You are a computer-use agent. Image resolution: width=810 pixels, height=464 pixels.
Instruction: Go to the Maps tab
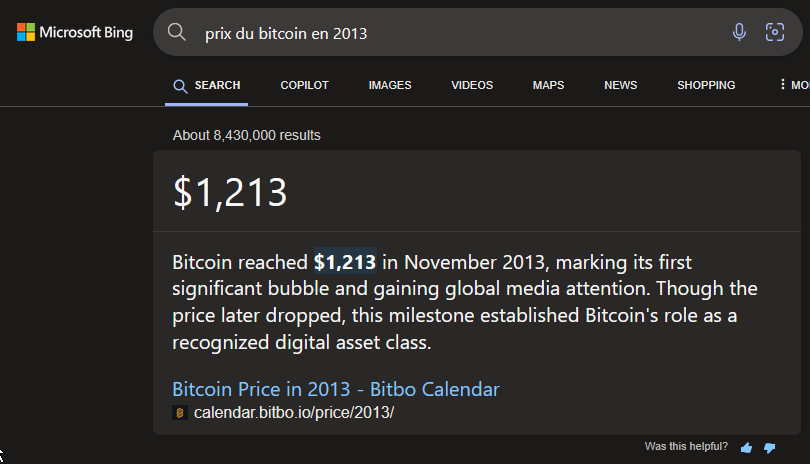pyautogui.click(x=549, y=85)
